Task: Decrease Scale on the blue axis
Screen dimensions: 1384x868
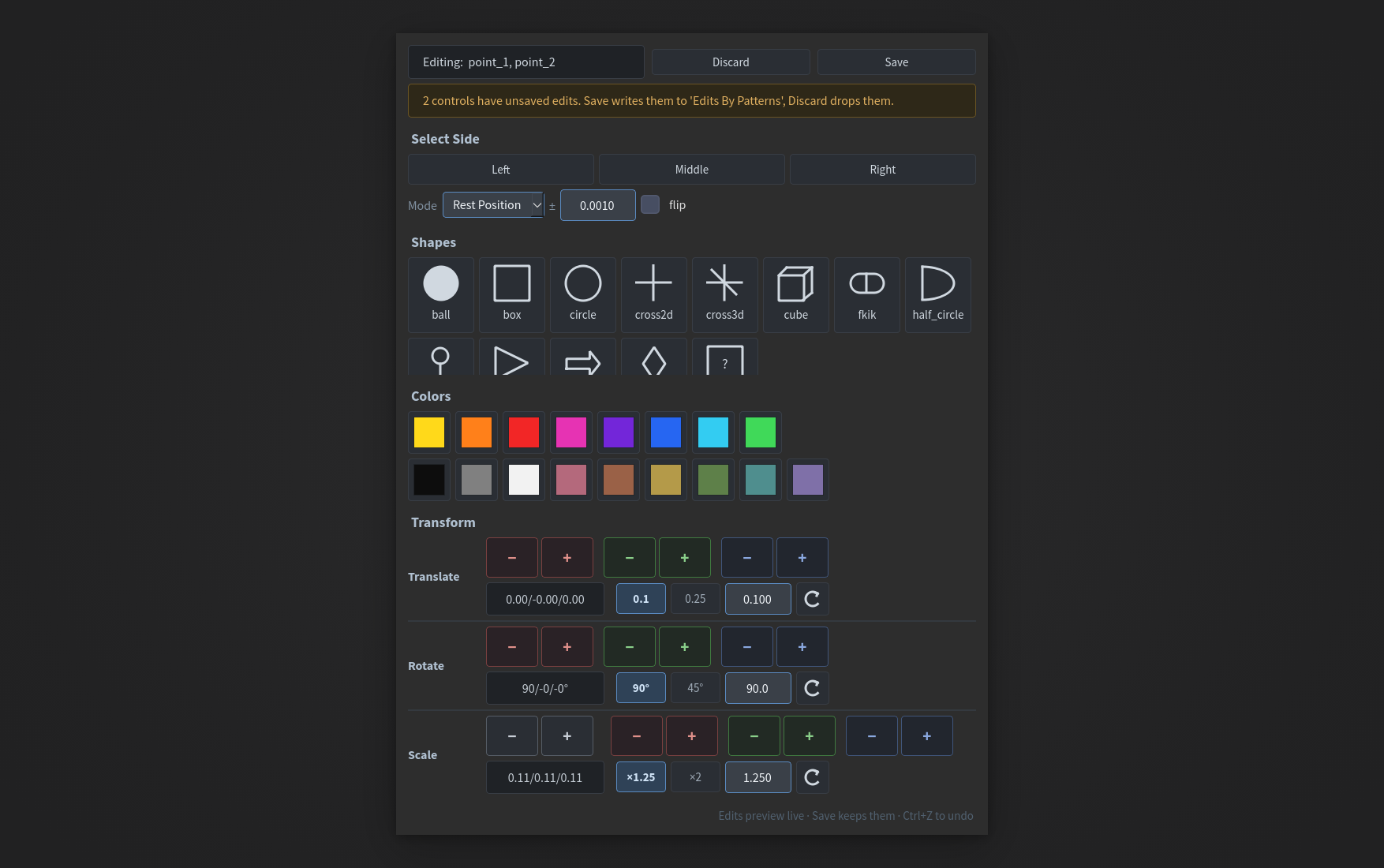Action: (x=872, y=736)
